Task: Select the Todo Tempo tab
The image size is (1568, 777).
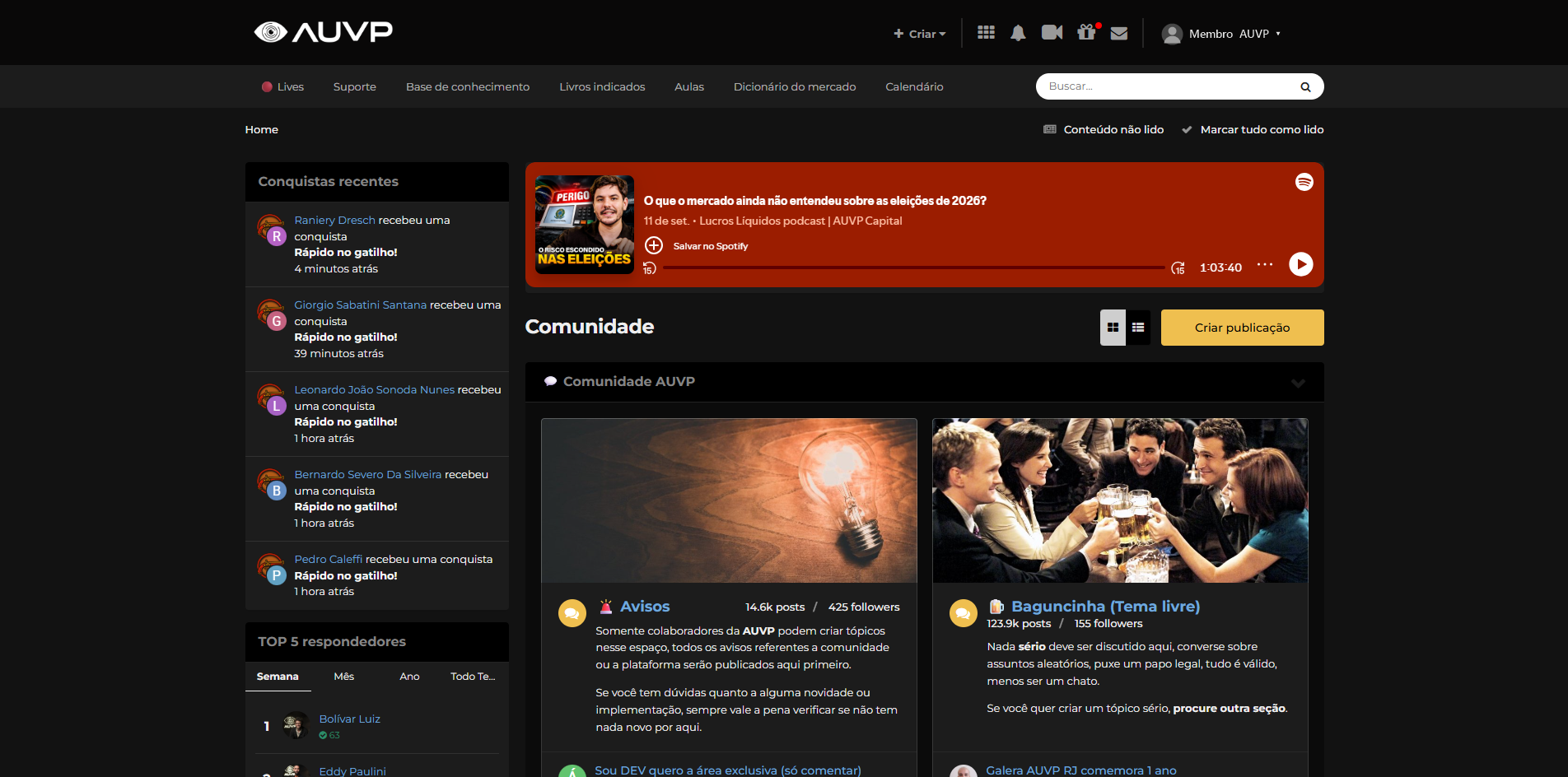Action: [x=473, y=677]
